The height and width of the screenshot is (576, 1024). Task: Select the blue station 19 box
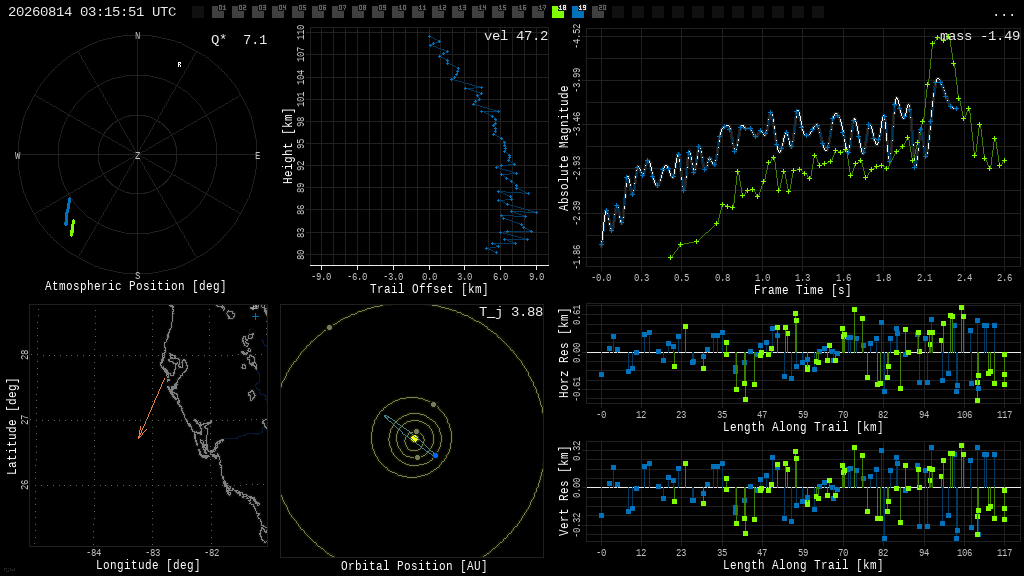point(578,12)
